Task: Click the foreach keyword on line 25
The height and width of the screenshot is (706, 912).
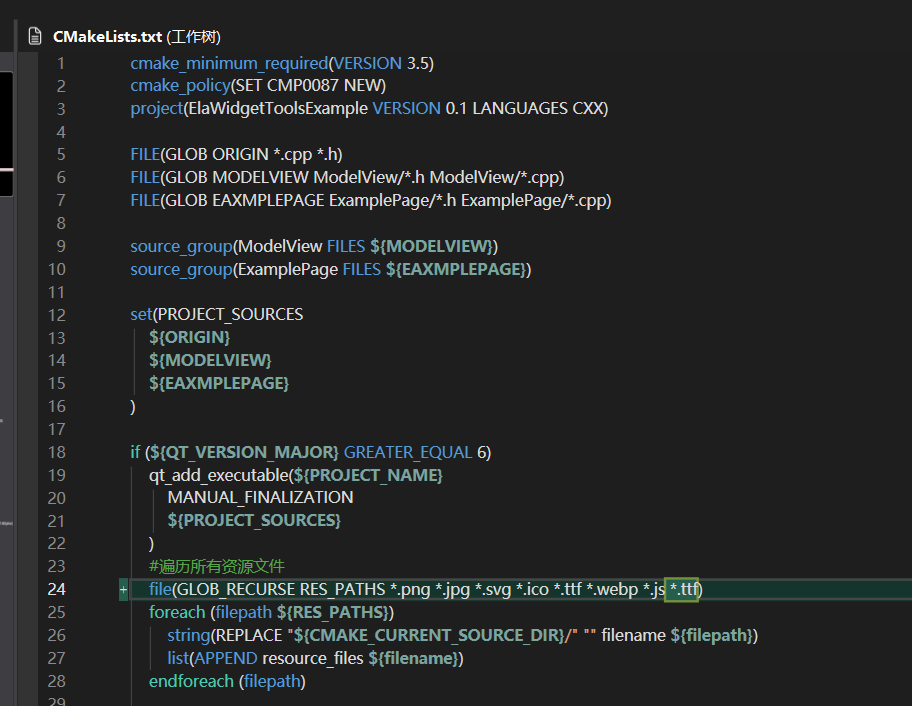Action: click(177, 612)
